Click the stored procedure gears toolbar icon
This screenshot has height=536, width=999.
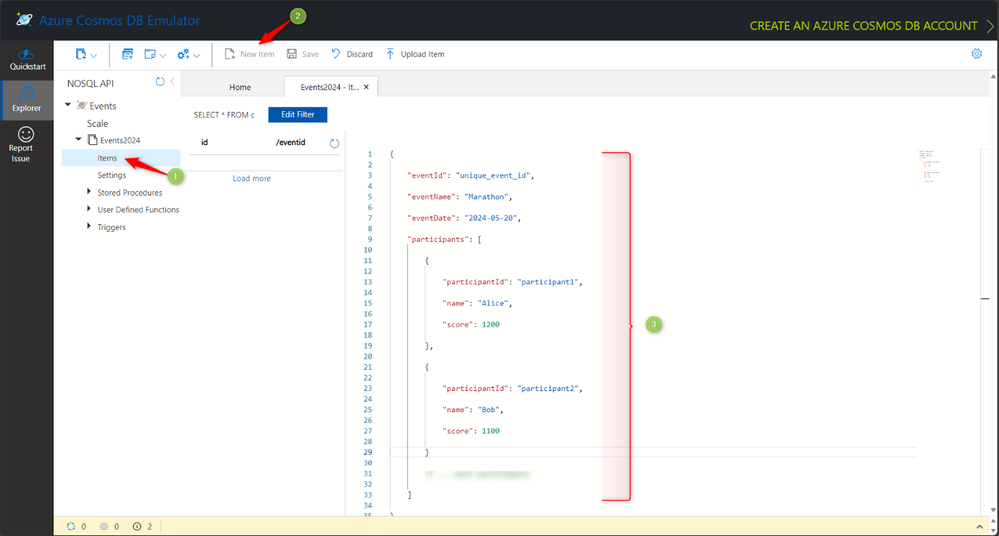tap(183, 54)
